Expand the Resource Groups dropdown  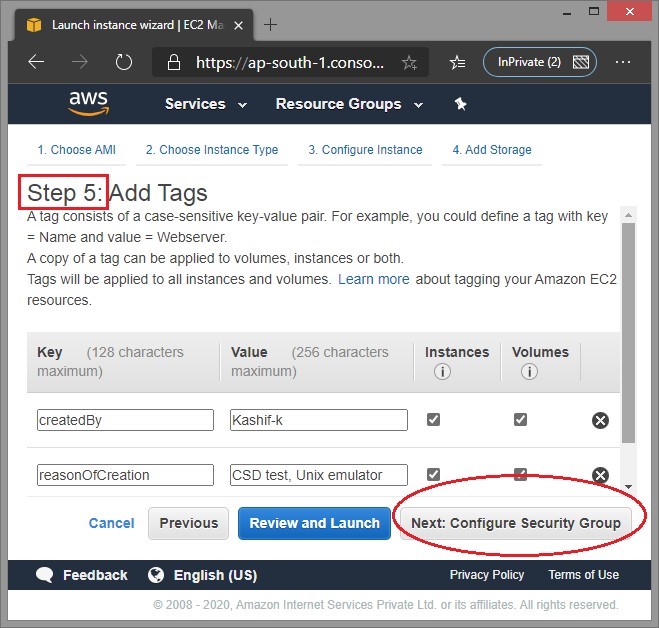[349, 104]
